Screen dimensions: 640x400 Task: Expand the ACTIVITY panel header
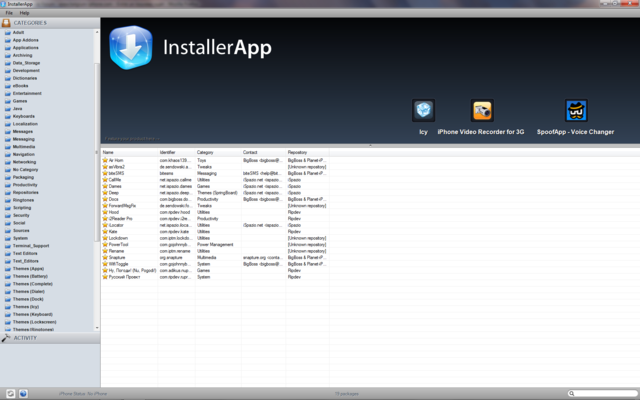pos(50,338)
